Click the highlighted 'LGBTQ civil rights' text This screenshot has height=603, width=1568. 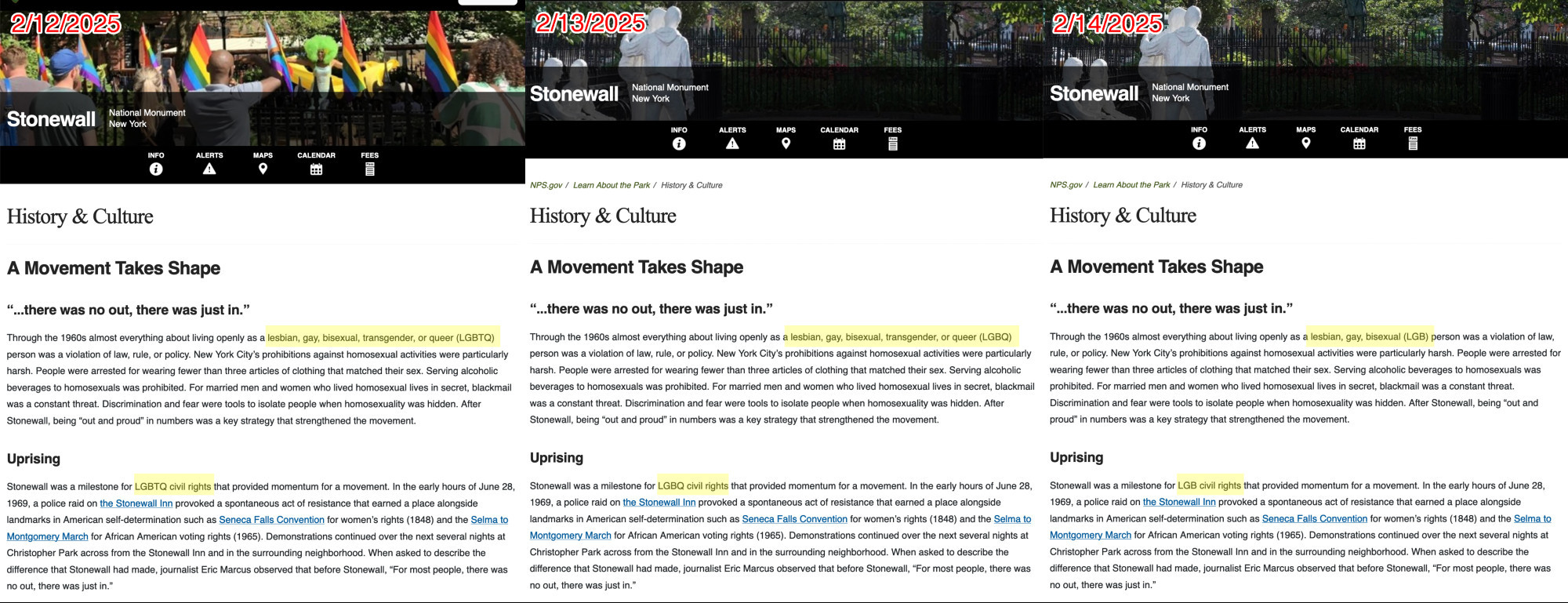[173, 486]
